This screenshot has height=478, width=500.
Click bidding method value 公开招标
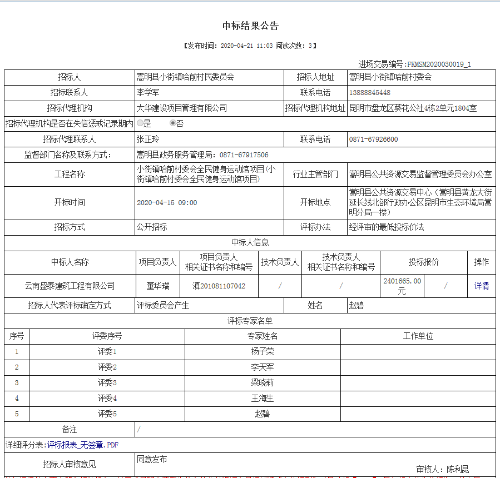click(152, 227)
